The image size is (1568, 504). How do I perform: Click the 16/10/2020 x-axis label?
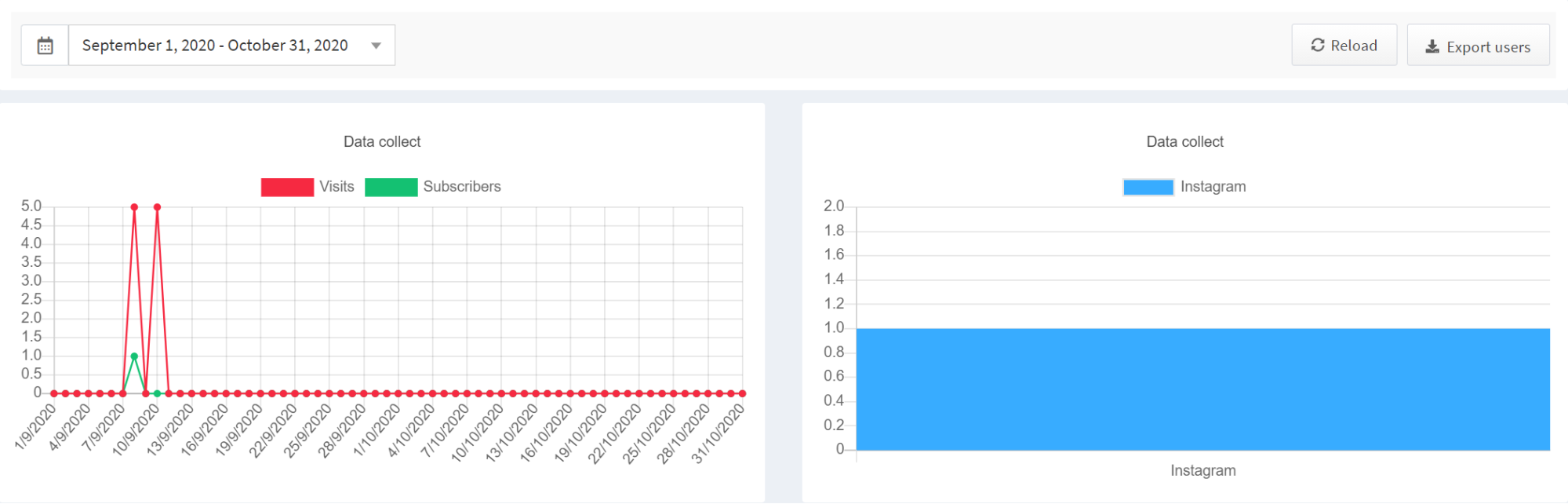[x=545, y=433]
